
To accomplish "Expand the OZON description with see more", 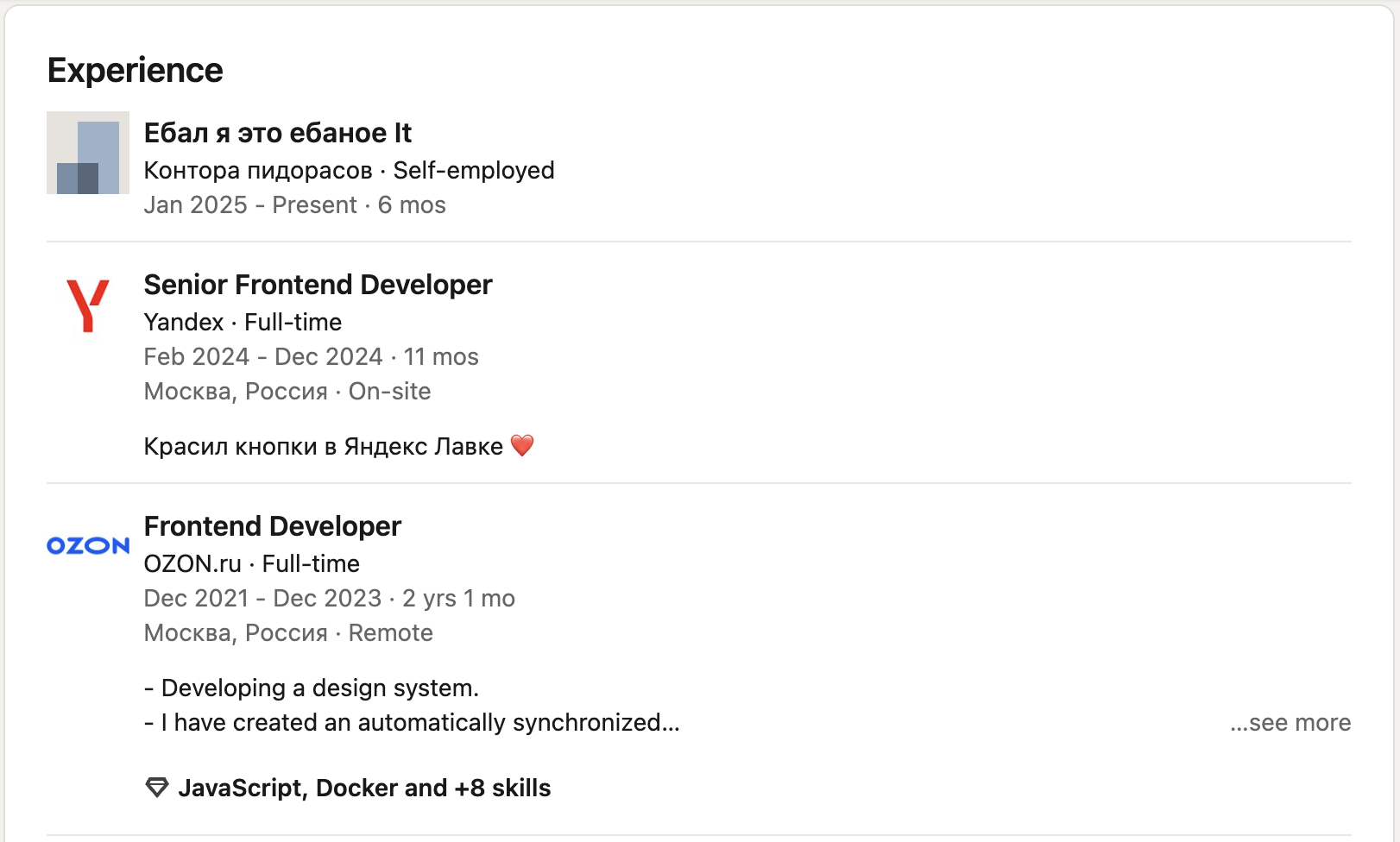I will point(1290,723).
